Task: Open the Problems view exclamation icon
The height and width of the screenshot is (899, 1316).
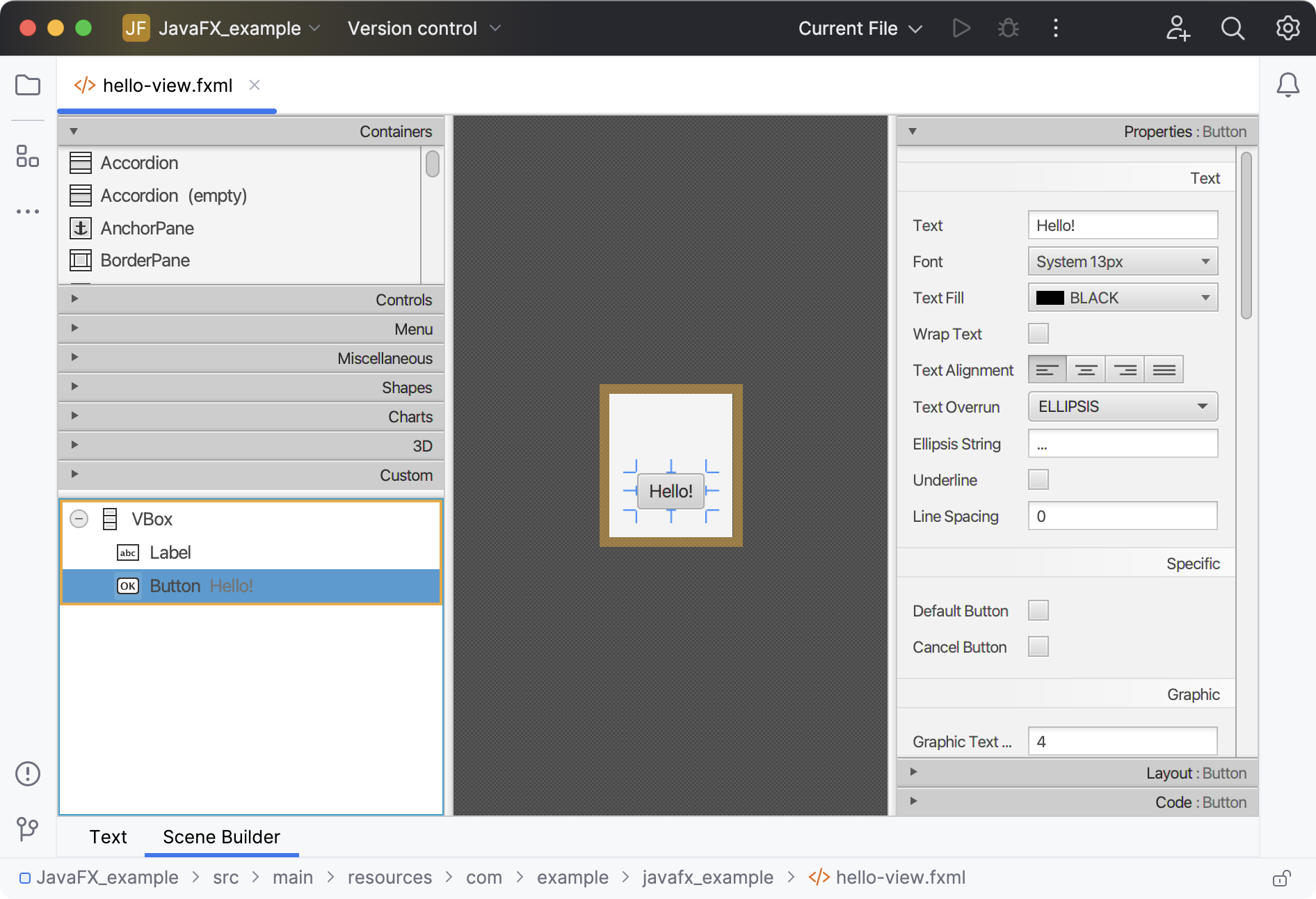Action: pos(27,773)
